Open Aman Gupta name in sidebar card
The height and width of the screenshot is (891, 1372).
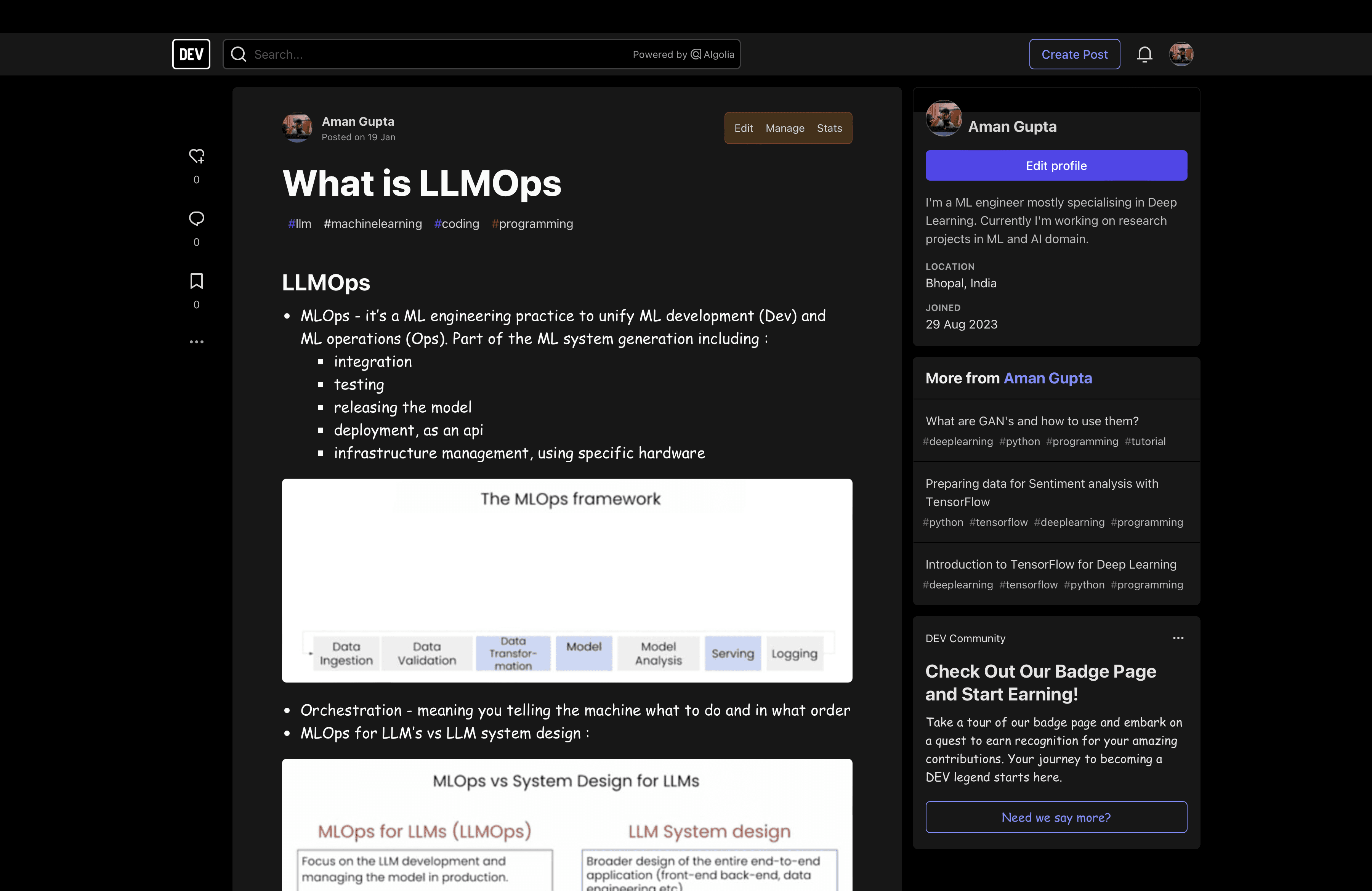(x=1012, y=127)
